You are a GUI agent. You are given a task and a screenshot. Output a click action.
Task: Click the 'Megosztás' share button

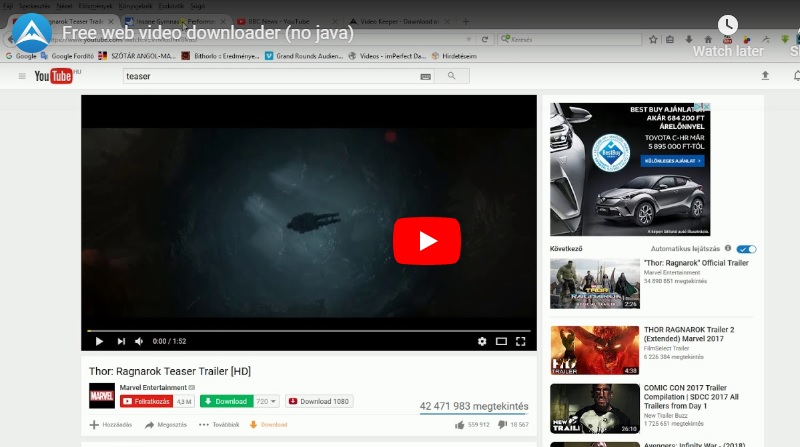[x=166, y=425]
